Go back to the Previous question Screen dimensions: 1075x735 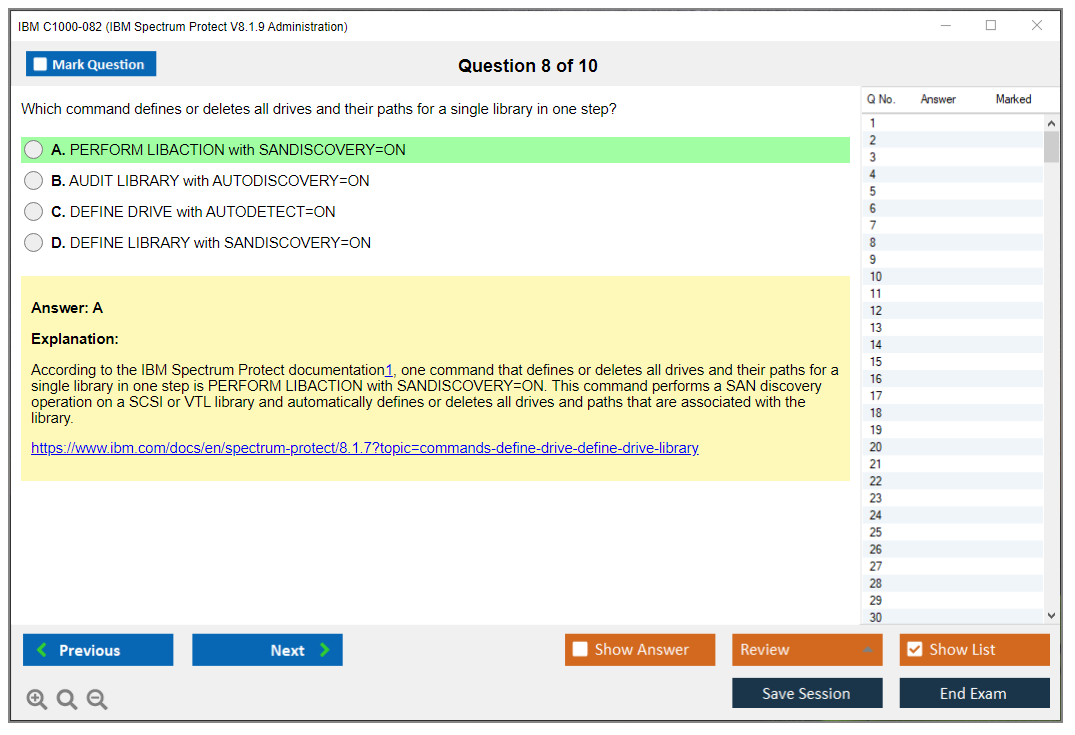pos(98,650)
